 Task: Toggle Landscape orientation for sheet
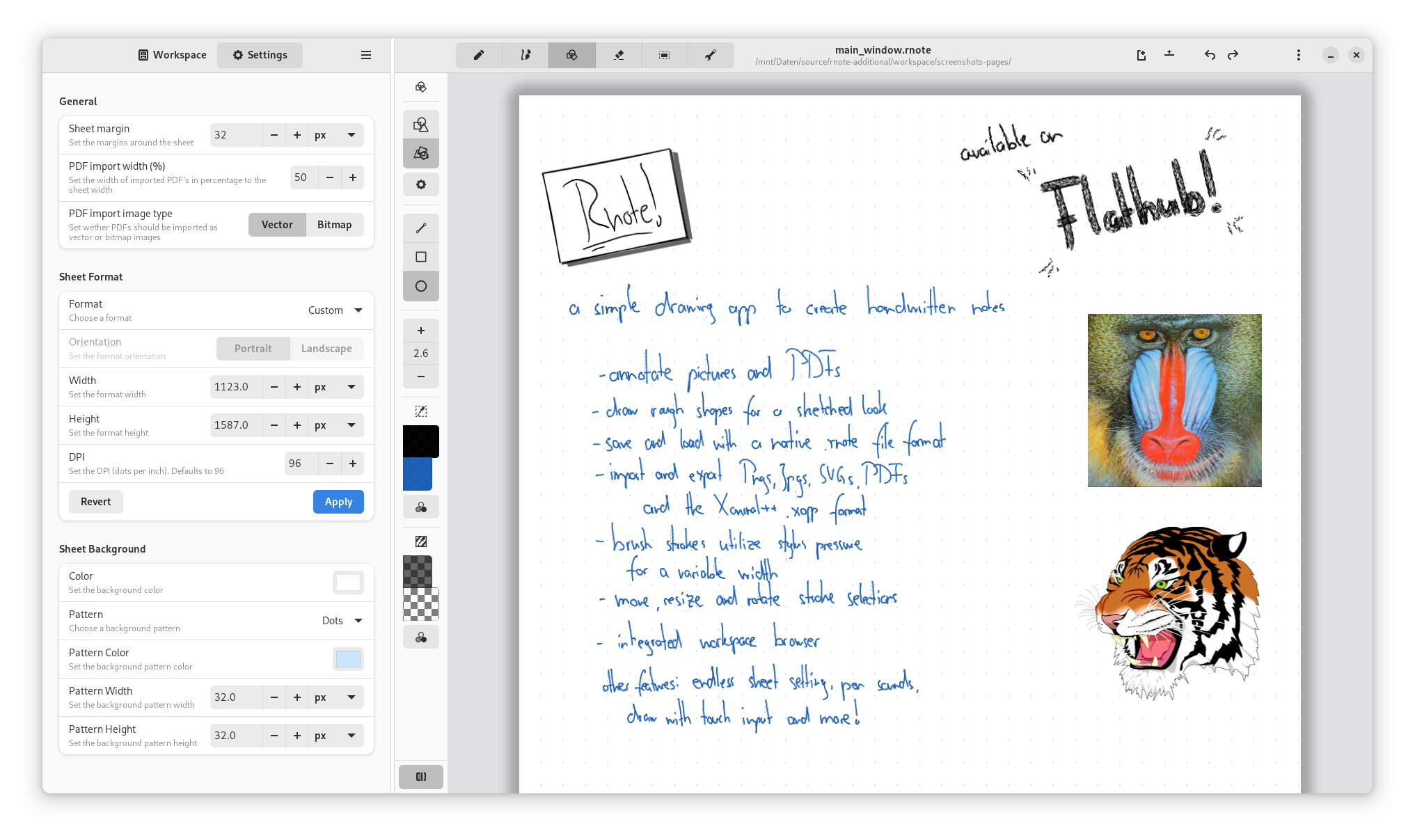(326, 347)
